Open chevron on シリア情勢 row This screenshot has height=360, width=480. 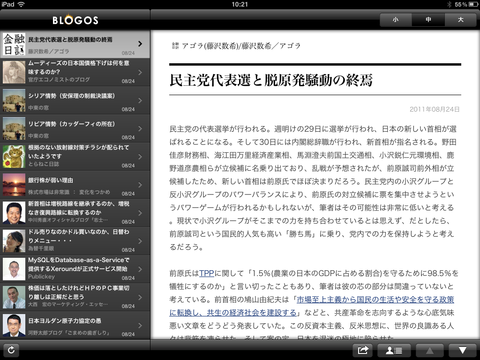click(140, 100)
